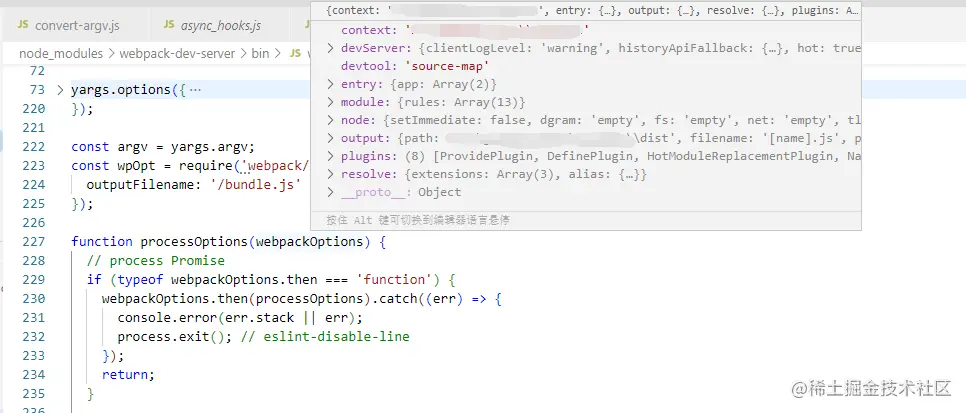Click the '/bundle.js' string on line 224
The width and height of the screenshot is (966, 413).
(x=258, y=185)
